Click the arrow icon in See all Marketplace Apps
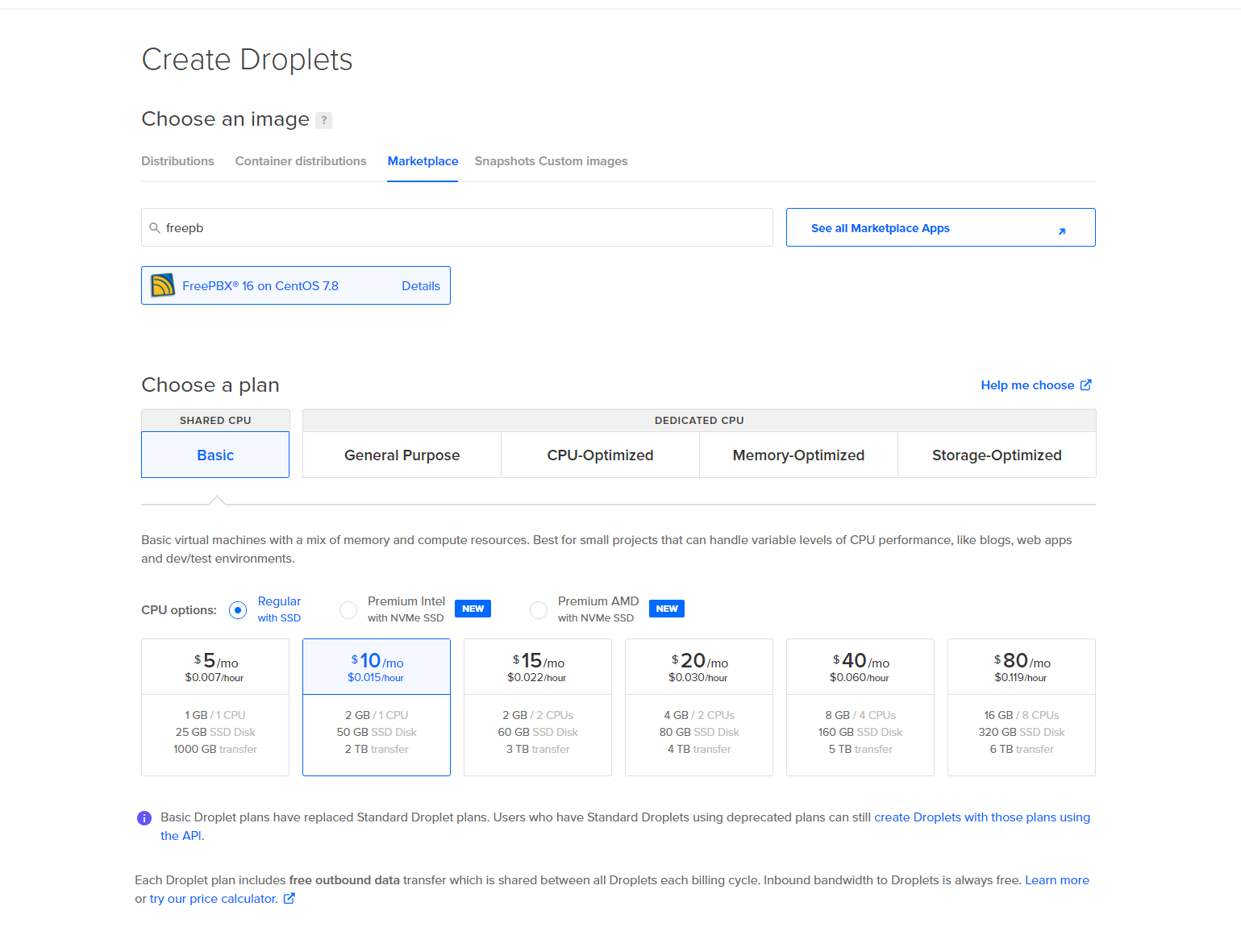Screen dimensions: 1241x952 pyautogui.click(x=1061, y=231)
